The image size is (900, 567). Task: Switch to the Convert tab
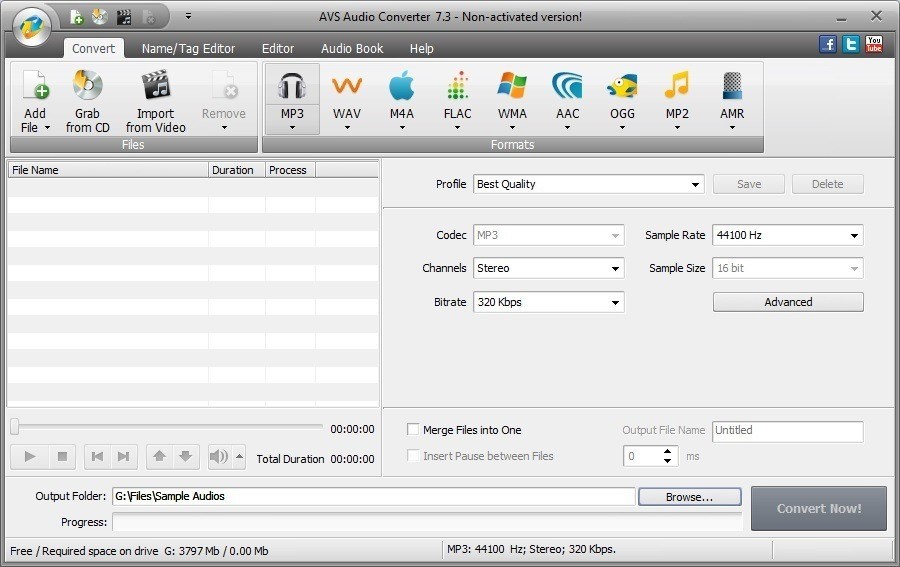(x=93, y=48)
